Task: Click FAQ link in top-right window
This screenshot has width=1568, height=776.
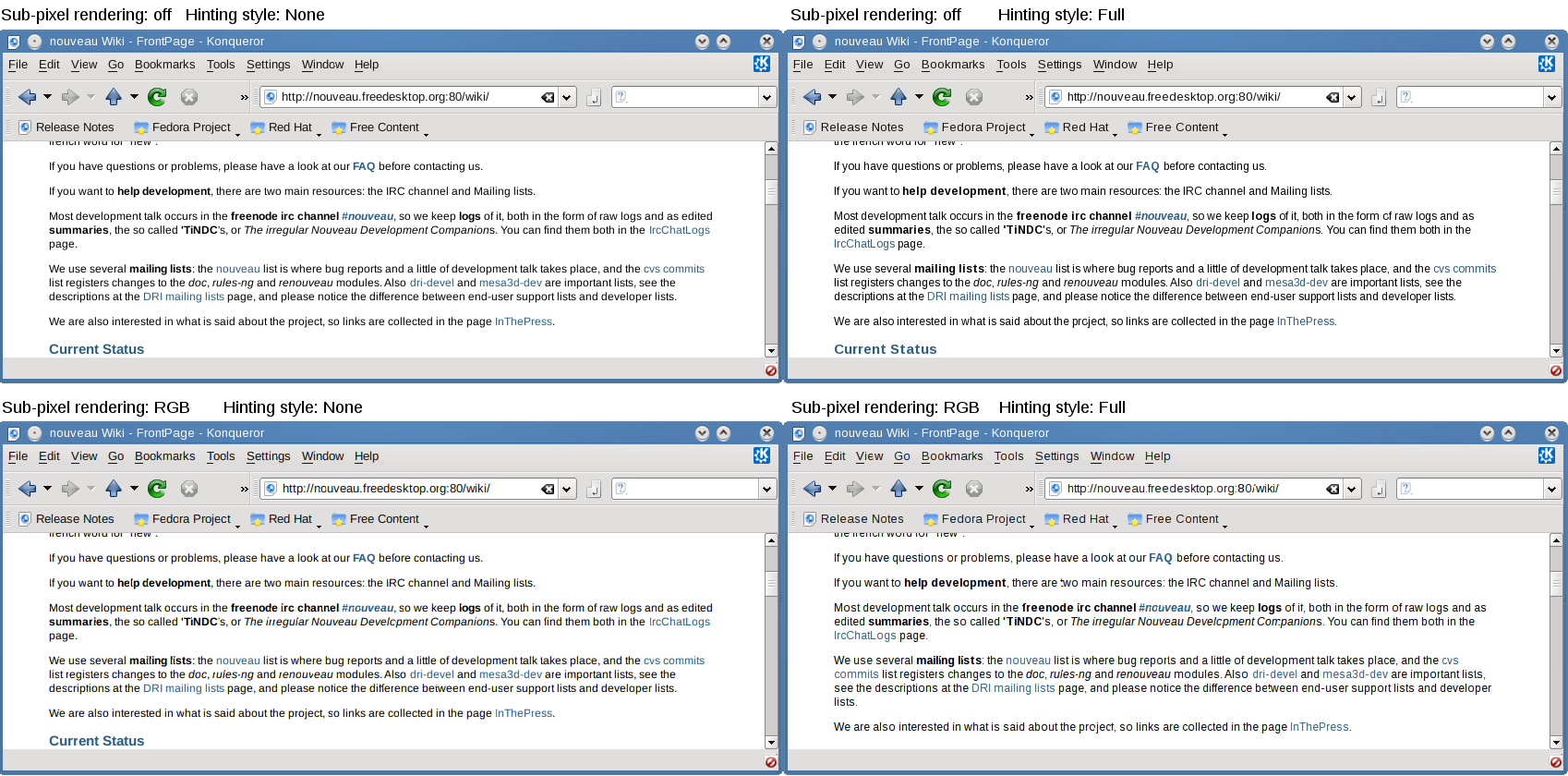Action: 1147,166
